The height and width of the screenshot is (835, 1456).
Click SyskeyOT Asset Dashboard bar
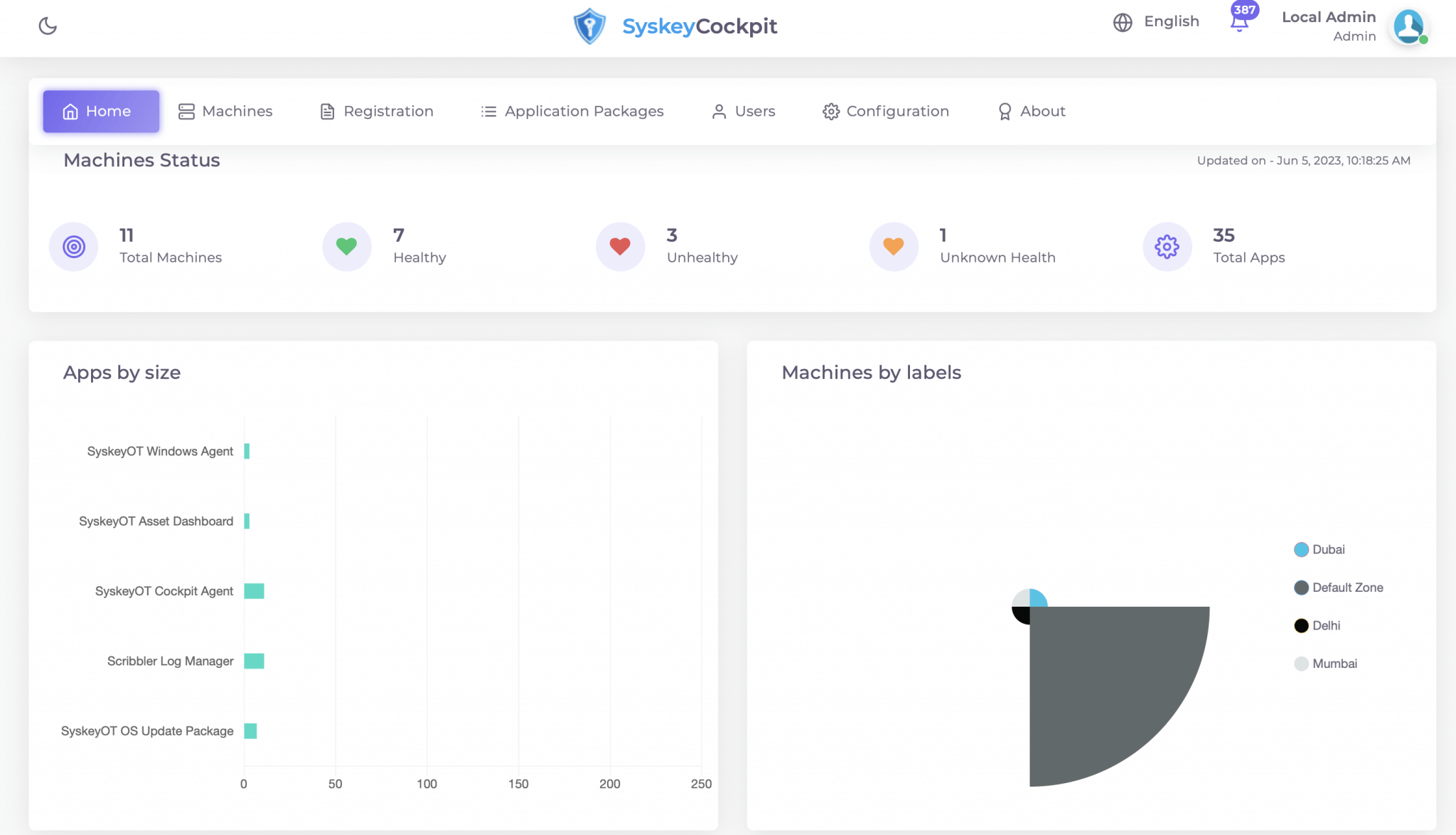click(x=247, y=521)
